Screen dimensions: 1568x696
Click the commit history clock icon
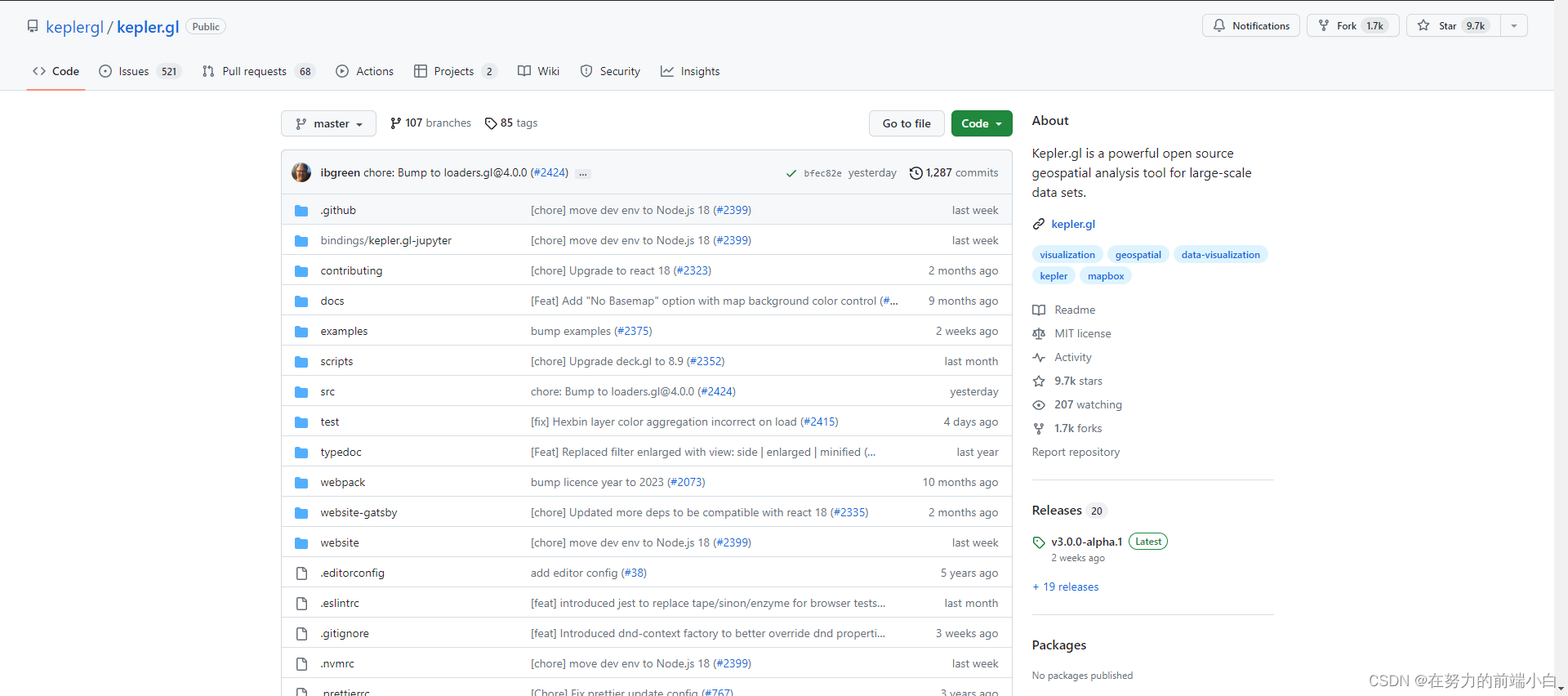click(916, 173)
